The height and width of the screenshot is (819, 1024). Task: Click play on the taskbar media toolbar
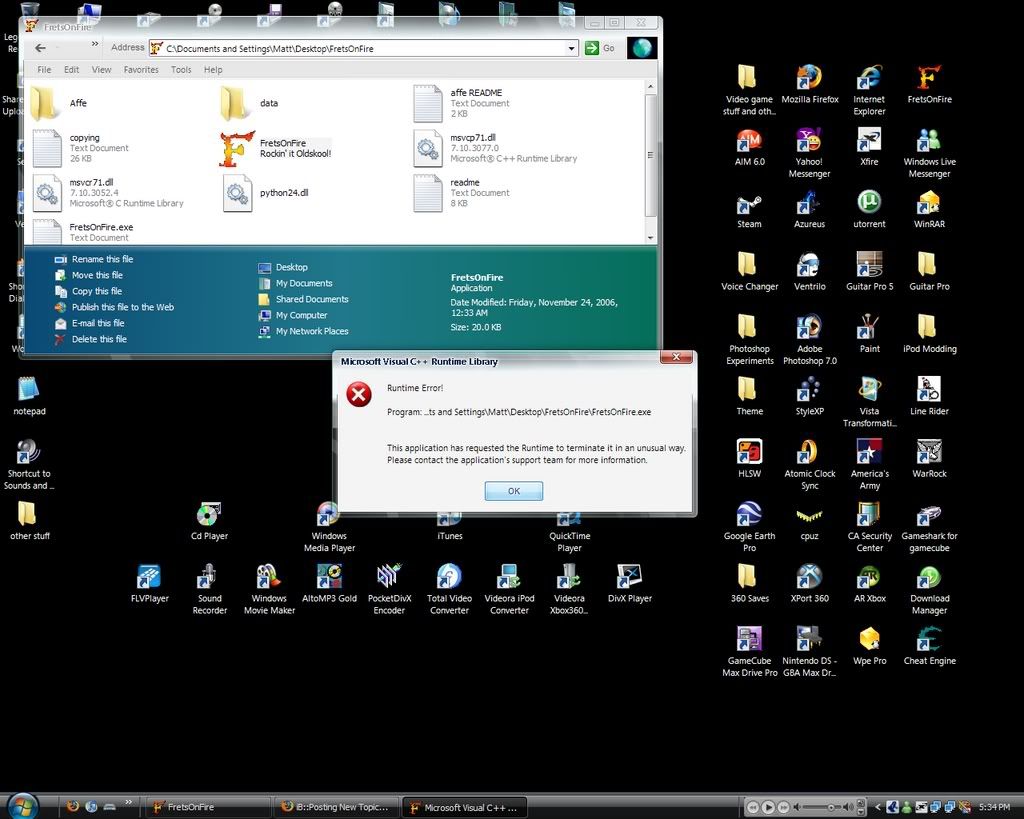[x=768, y=807]
